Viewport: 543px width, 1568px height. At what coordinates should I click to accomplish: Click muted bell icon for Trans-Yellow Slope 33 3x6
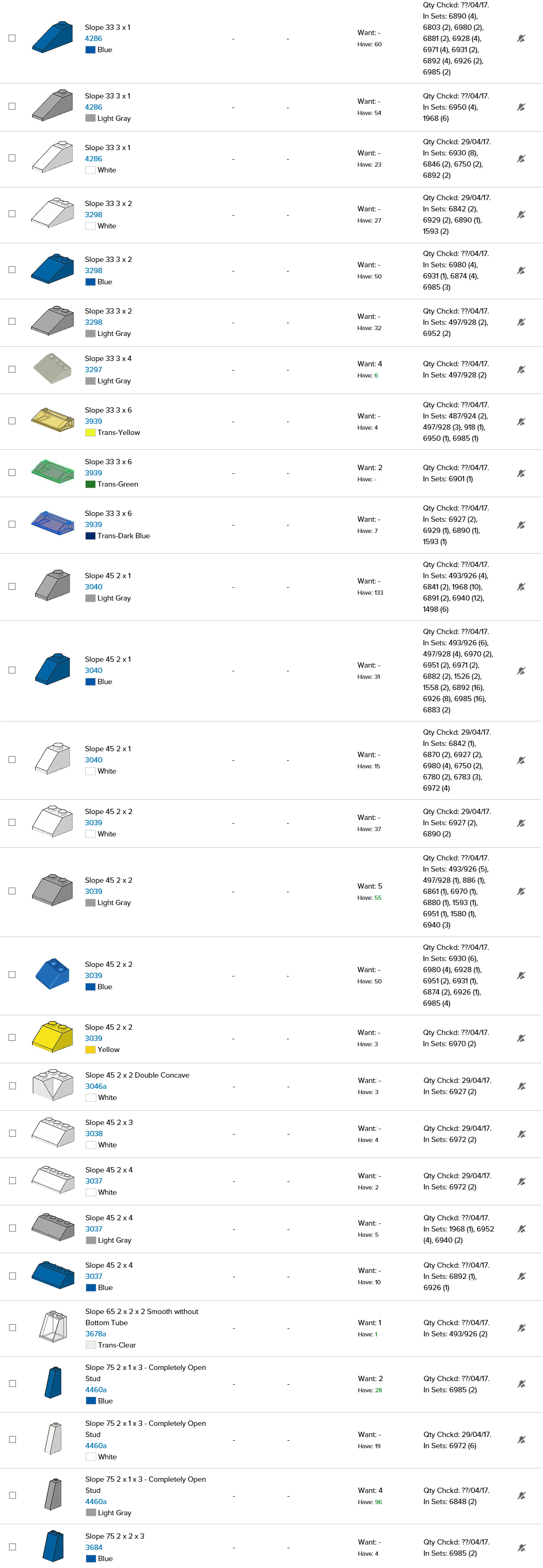point(521,422)
